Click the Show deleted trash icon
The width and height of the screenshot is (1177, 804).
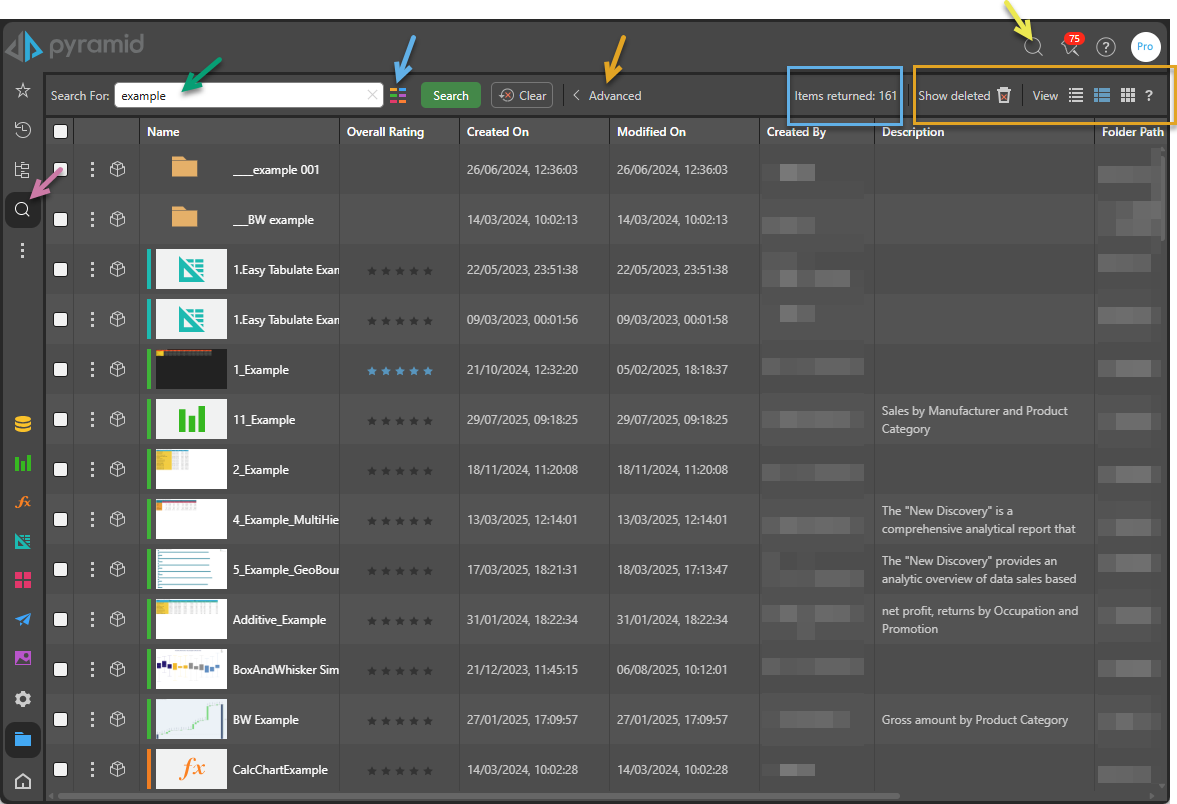[1004, 96]
